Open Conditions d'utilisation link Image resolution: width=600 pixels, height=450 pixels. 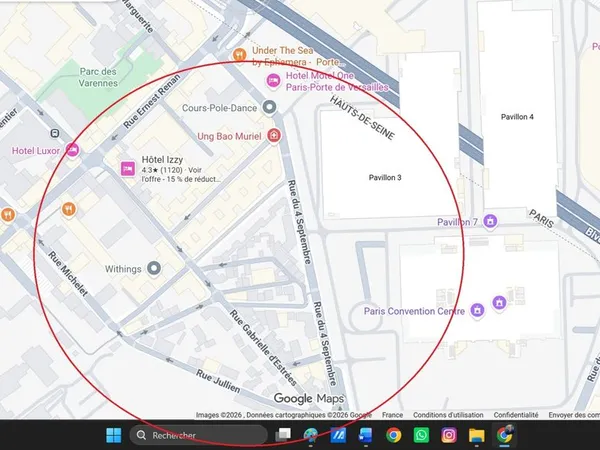448,415
